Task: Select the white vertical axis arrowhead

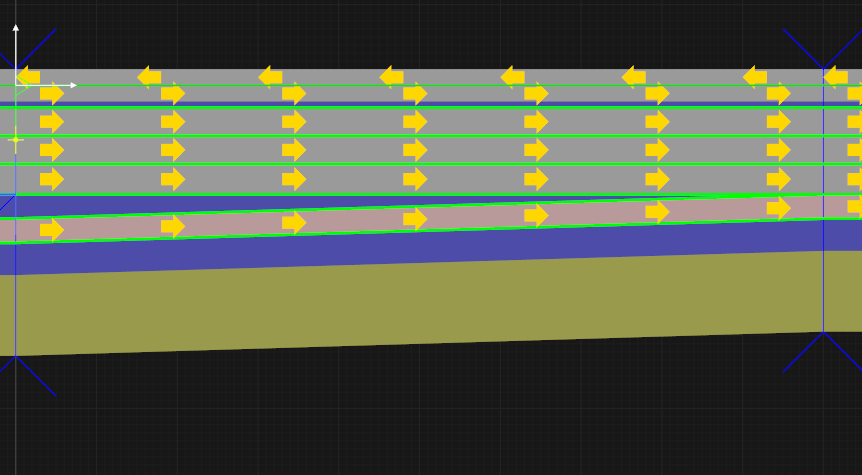Action: [16, 28]
